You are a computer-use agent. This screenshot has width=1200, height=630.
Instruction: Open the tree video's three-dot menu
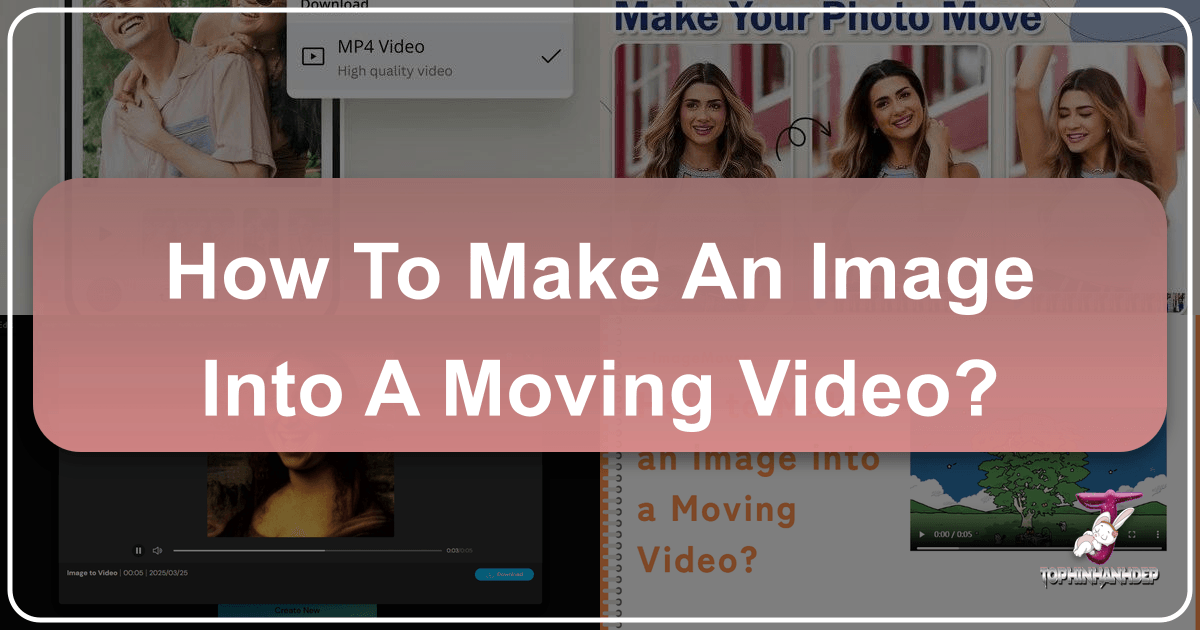1155,535
